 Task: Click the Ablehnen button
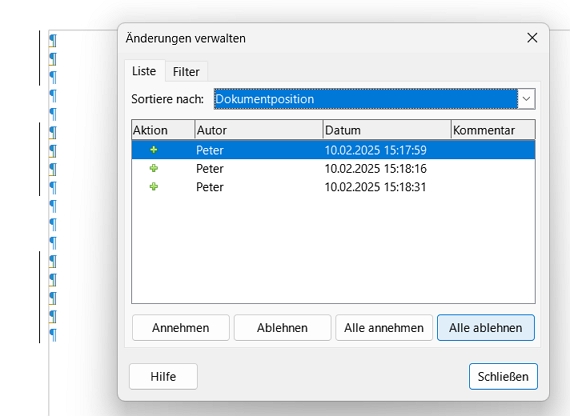pos(282,328)
